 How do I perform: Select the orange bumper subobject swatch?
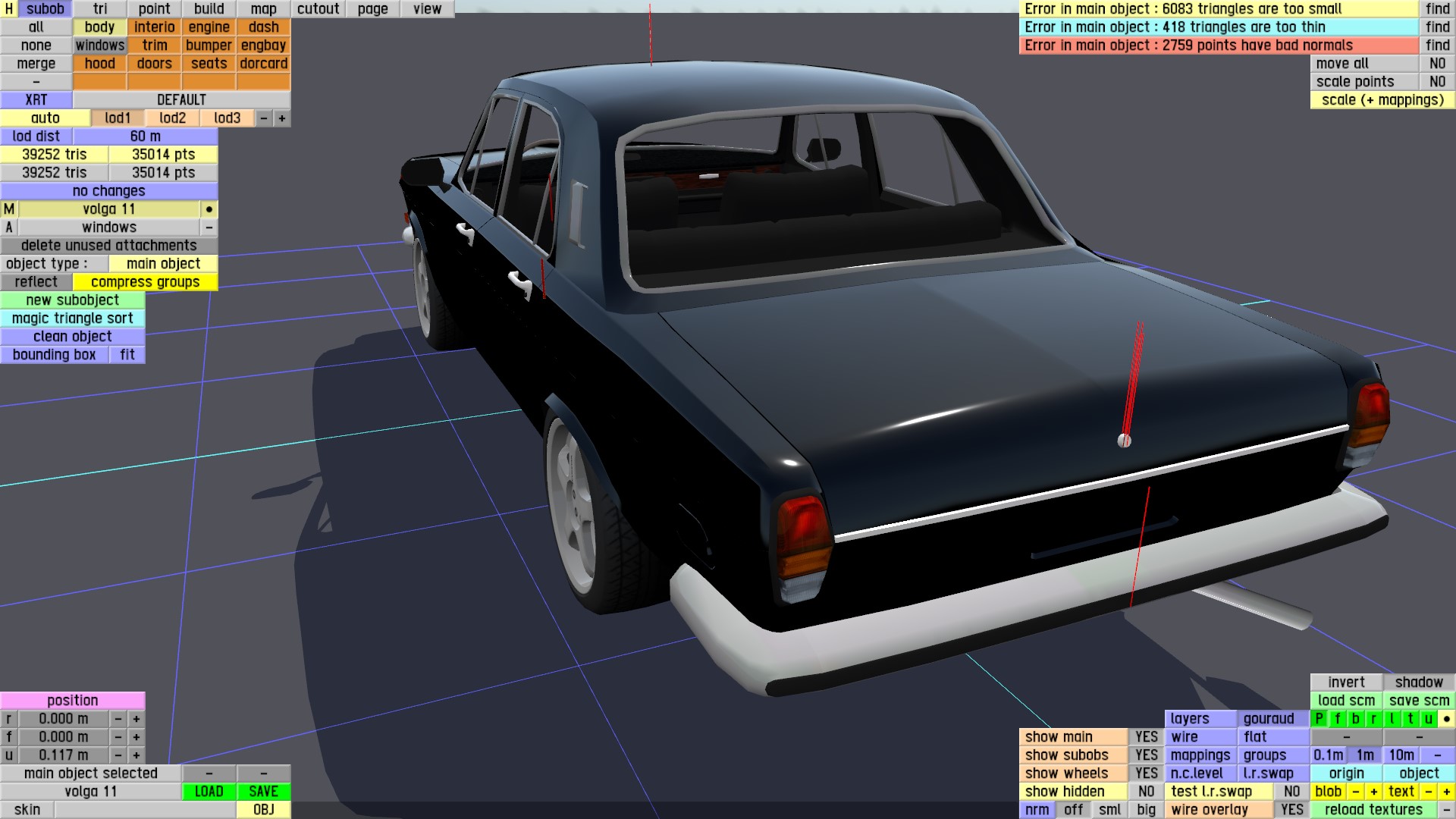(x=209, y=45)
